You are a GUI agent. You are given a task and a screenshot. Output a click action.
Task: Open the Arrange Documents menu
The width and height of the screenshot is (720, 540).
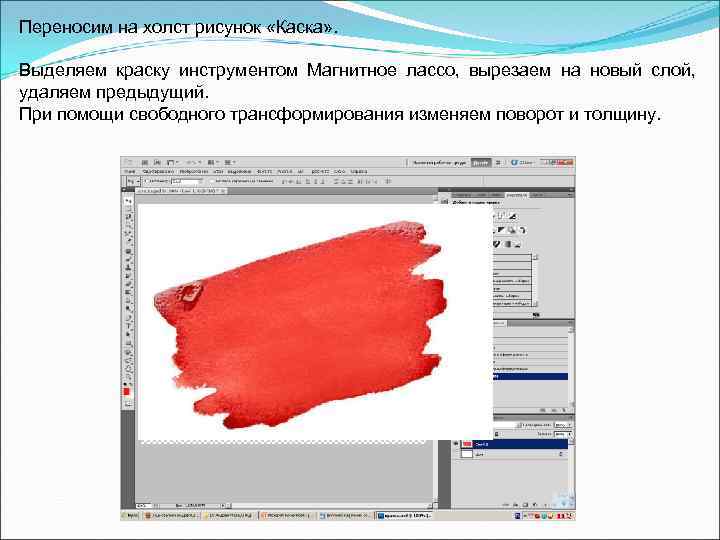[x=213, y=163]
